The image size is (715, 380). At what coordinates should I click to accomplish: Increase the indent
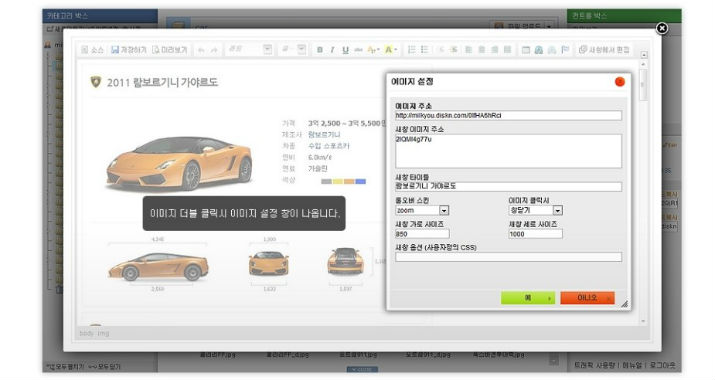454,50
